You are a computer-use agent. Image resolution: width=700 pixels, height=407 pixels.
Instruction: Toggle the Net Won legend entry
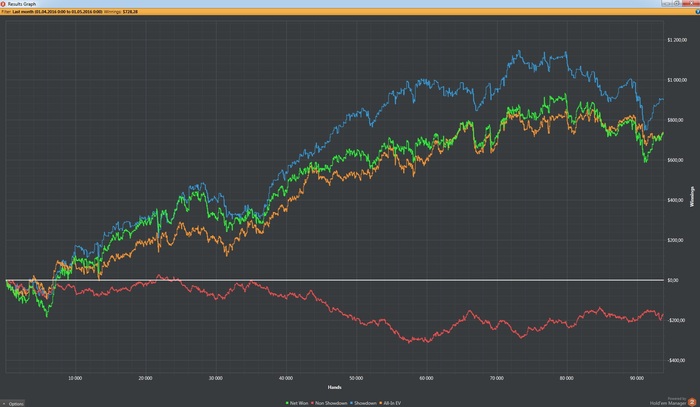pos(297,403)
